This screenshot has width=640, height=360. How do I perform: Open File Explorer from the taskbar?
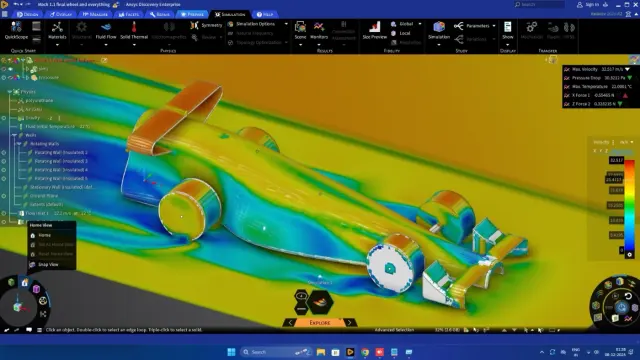(x=321, y=352)
